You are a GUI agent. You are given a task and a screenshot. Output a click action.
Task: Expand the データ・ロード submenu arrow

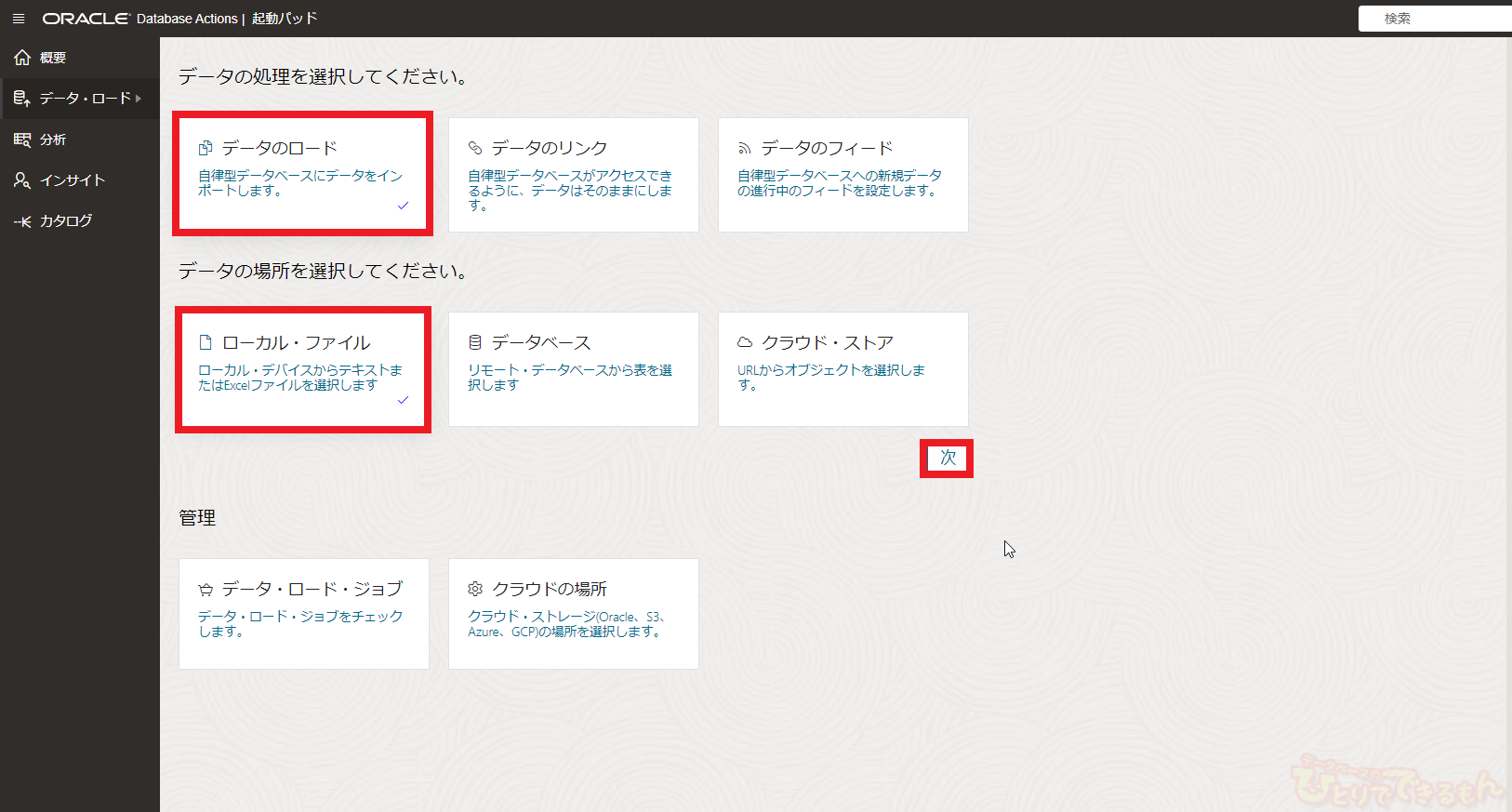click(x=139, y=98)
